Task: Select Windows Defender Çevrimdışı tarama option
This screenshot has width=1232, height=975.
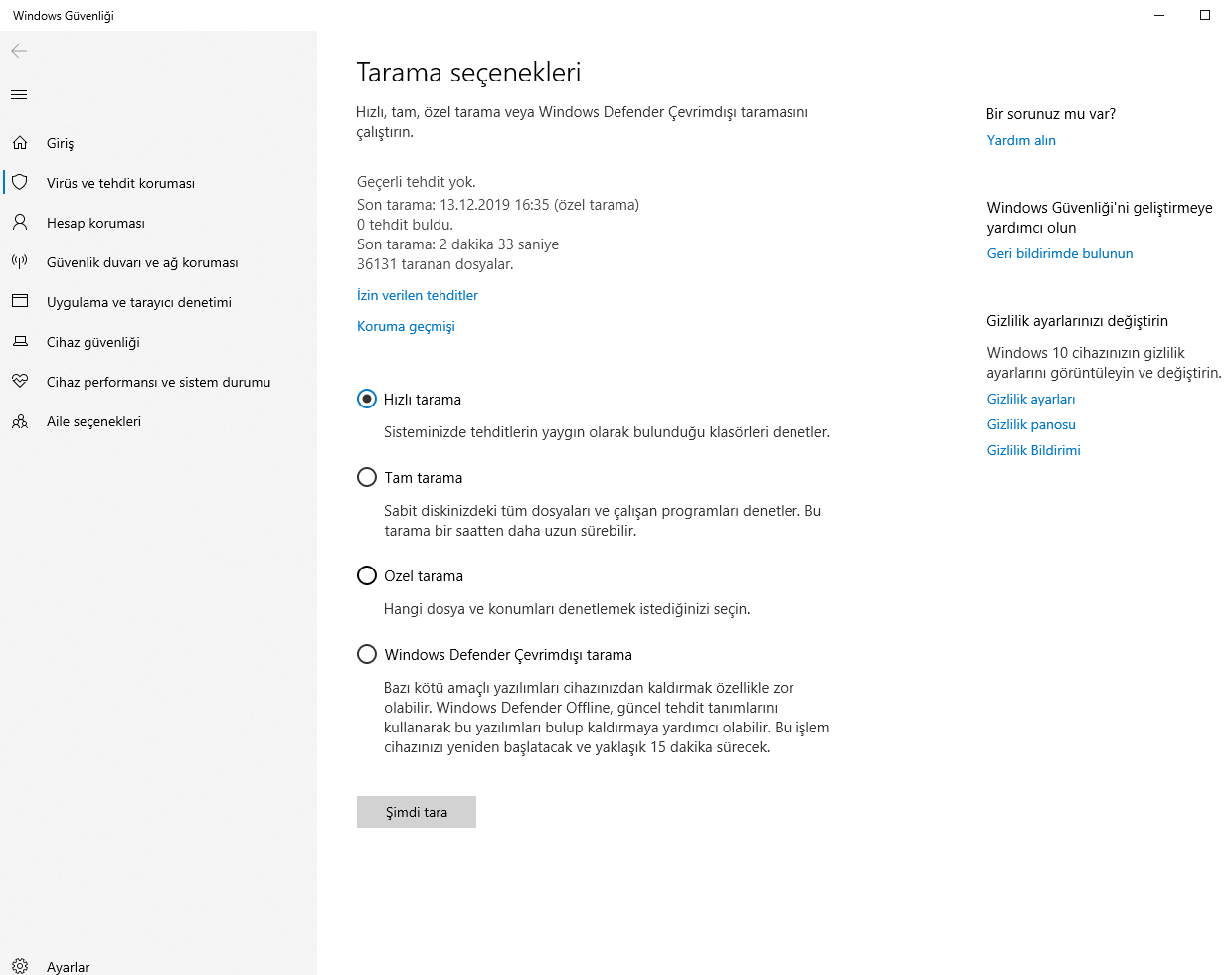Action: pos(367,654)
